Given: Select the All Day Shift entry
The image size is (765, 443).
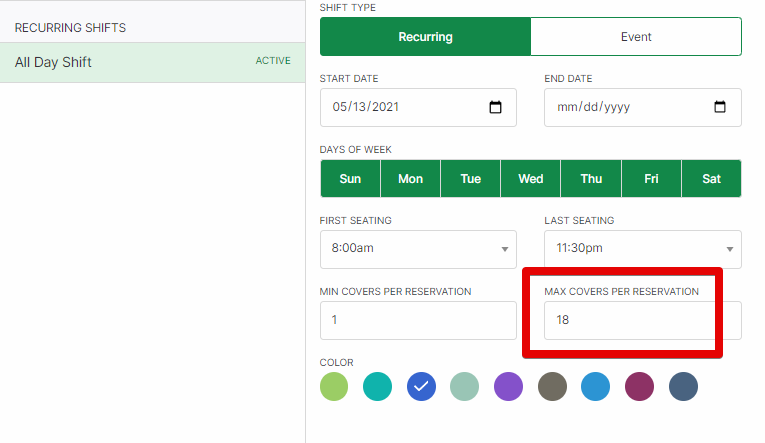Looking at the screenshot, I should coord(153,62).
